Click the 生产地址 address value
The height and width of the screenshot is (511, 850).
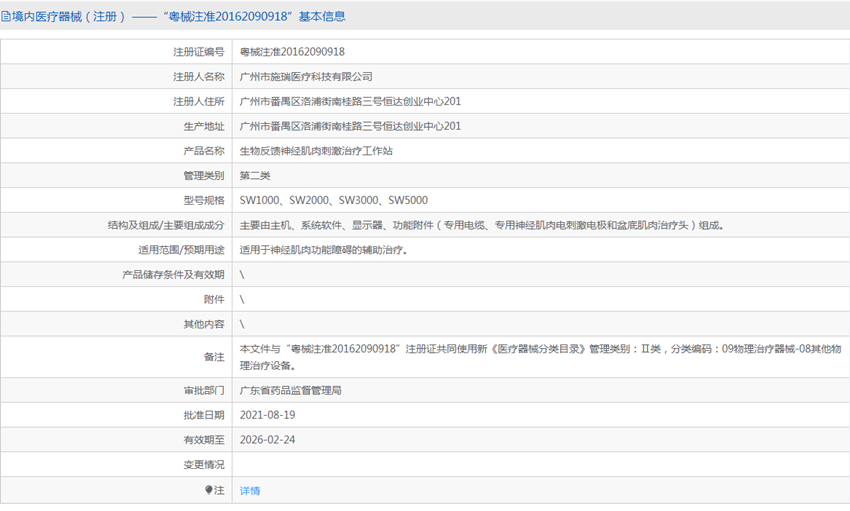[350, 127]
